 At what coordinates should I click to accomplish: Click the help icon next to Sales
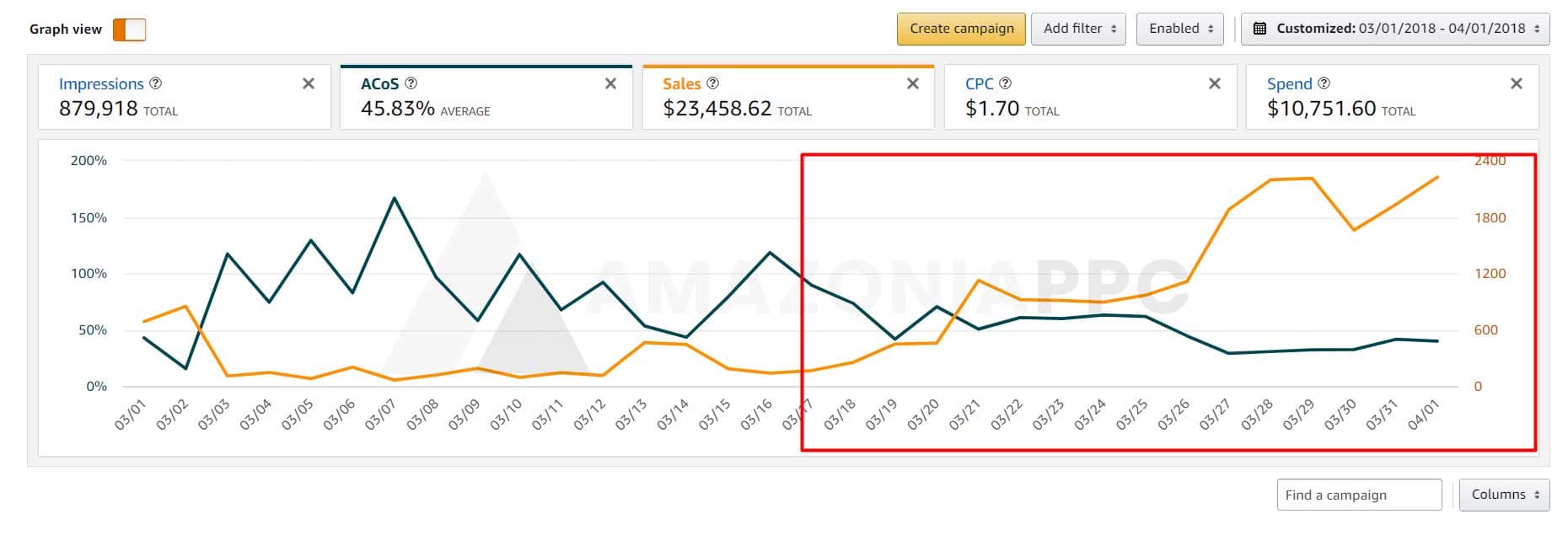713,83
